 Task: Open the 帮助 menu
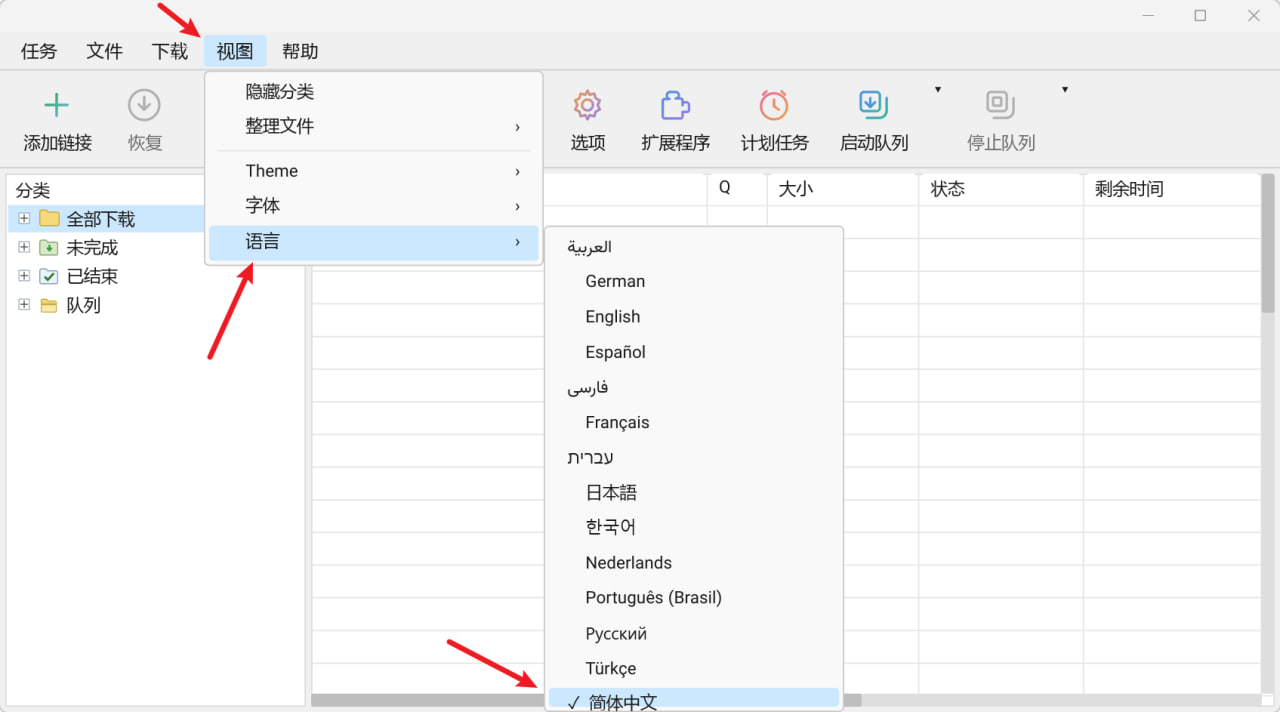coord(300,51)
